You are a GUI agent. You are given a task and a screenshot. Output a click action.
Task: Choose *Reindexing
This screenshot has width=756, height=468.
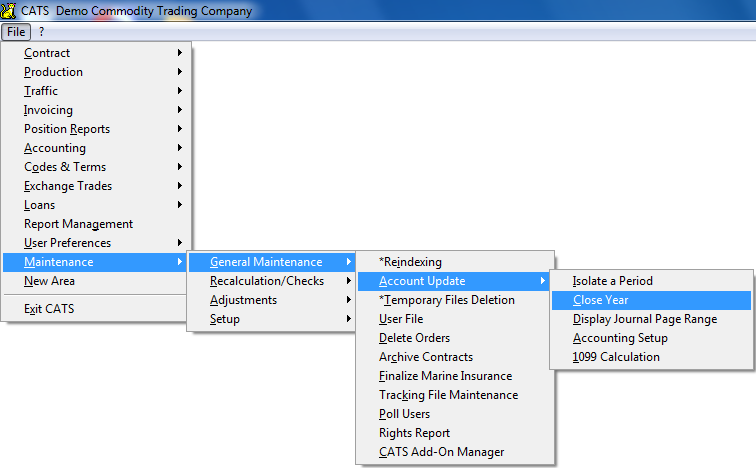point(455,262)
